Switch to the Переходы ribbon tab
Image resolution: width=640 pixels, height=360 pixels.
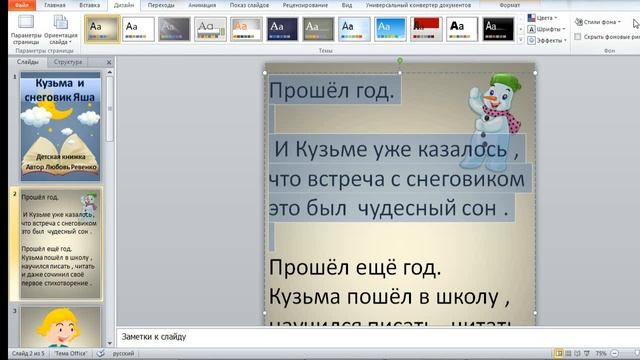[x=161, y=5]
